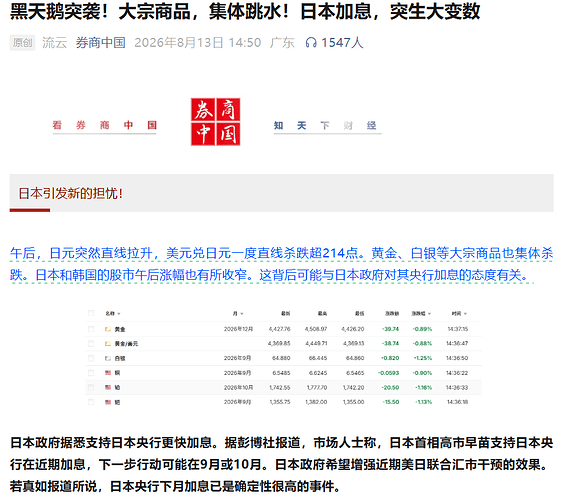
Task: Click the 券商中国 red logo image
Action: 216,122
